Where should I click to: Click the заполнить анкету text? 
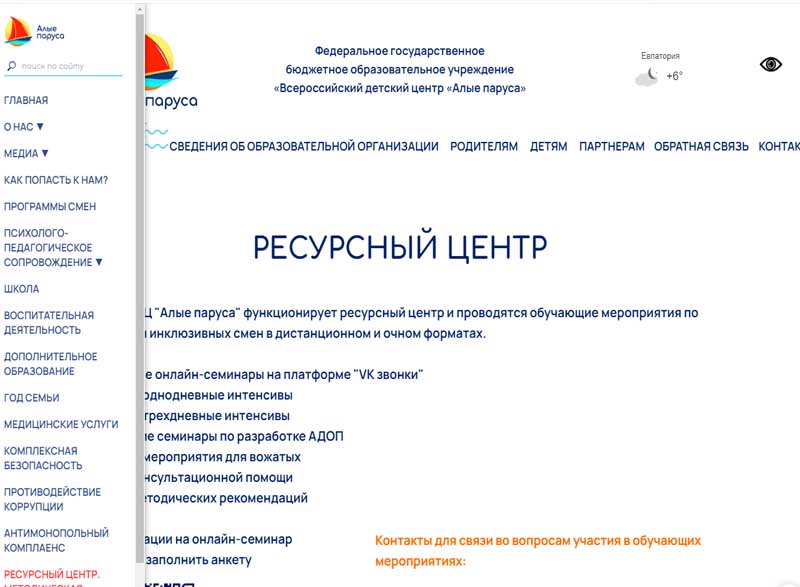[198, 560]
